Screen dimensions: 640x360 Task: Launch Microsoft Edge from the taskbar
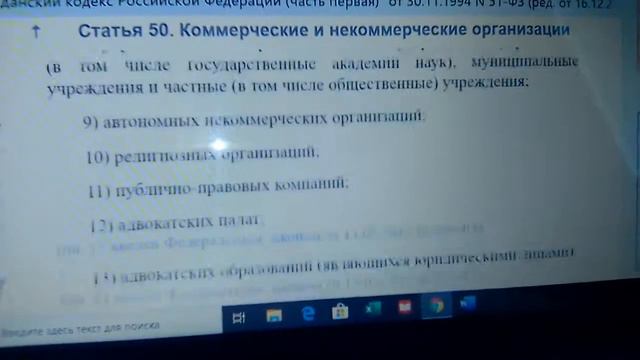click(308, 313)
